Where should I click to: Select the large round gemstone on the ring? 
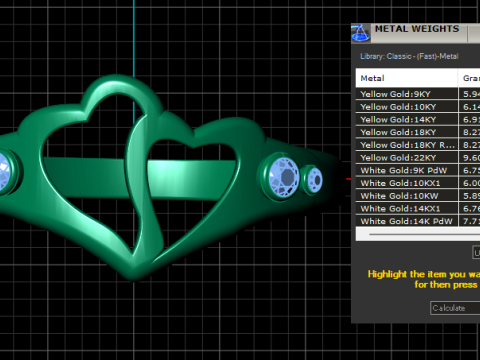coord(284,177)
